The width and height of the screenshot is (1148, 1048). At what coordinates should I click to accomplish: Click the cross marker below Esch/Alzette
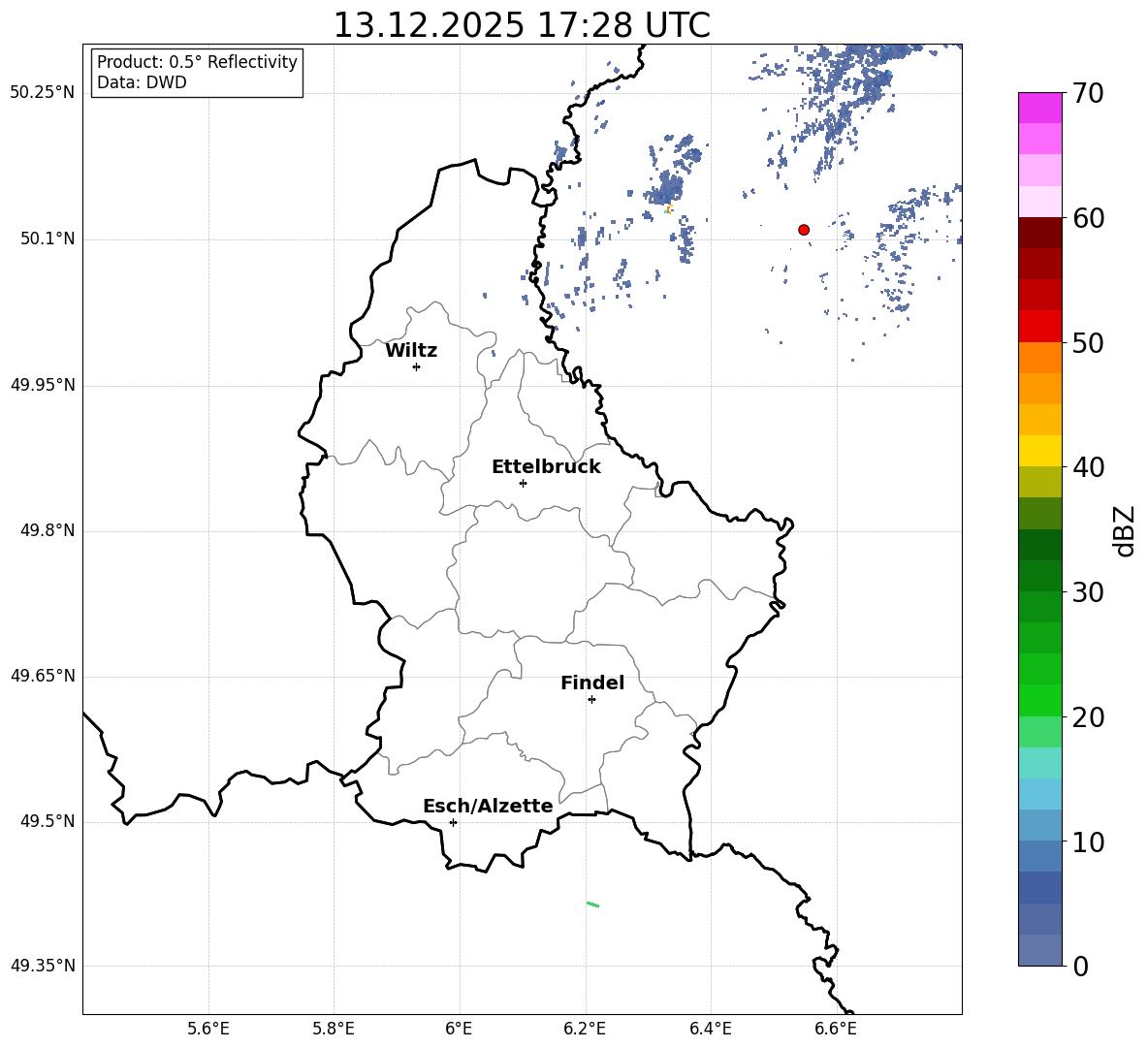[453, 822]
